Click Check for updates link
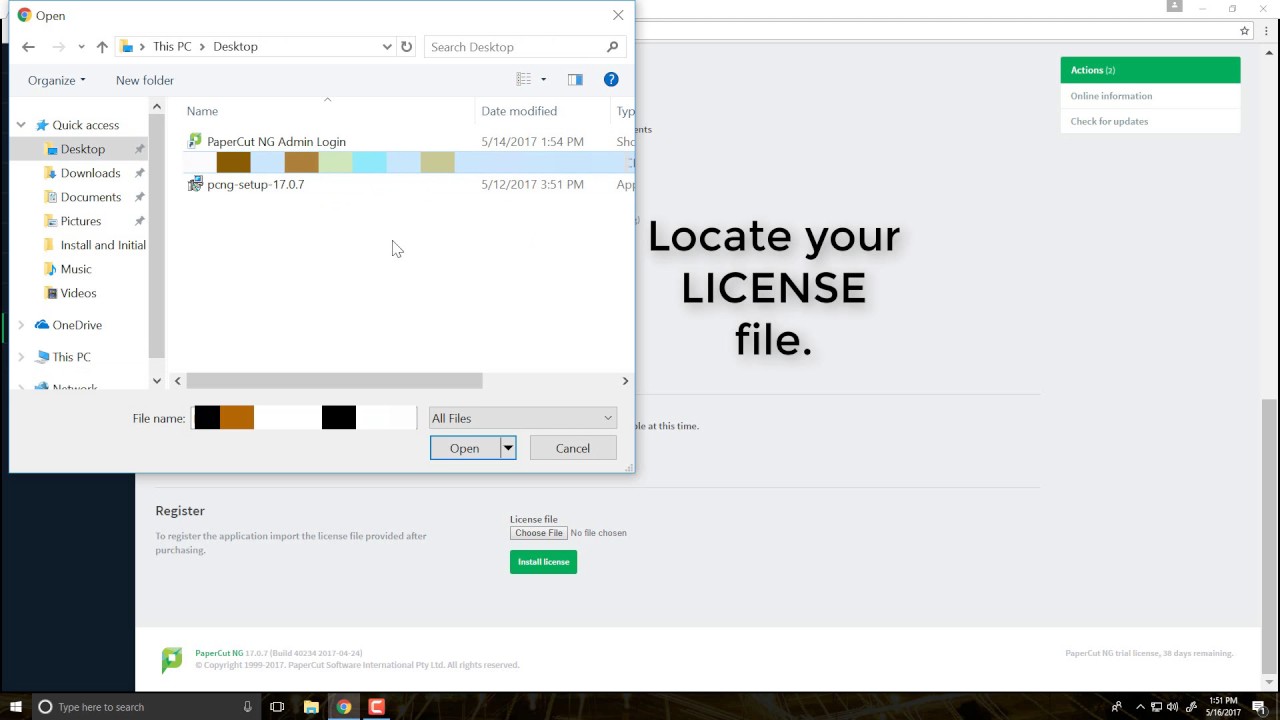 (1109, 121)
